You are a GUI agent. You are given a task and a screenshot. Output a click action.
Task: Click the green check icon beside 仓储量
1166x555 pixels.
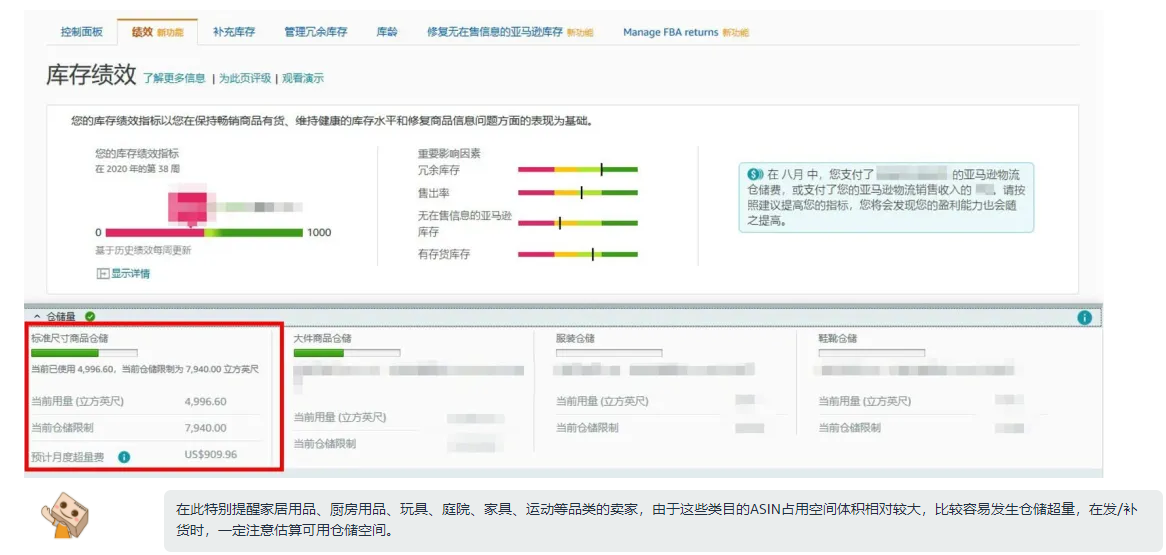coord(90,317)
